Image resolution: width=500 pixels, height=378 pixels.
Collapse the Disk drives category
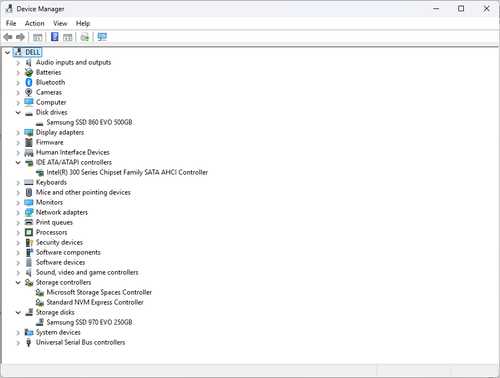(18, 113)
